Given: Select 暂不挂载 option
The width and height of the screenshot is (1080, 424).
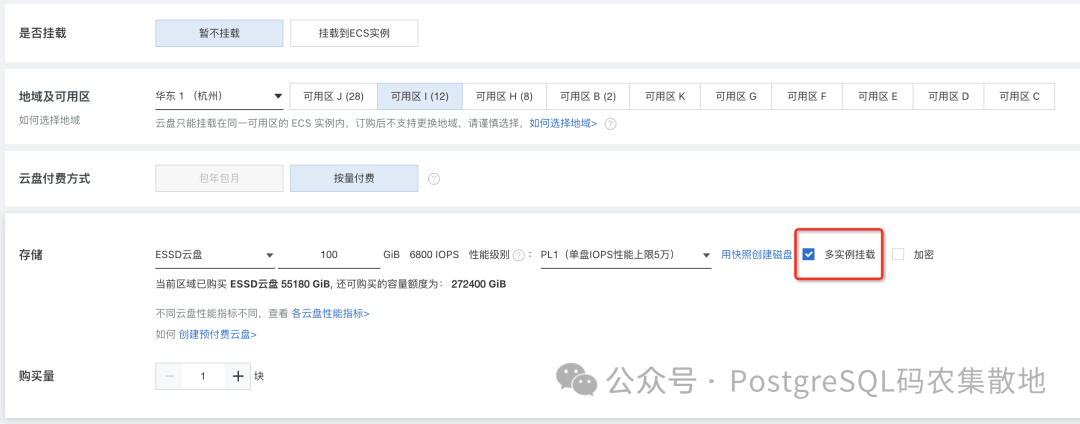Looking at the screenshot, I should (219, 33).
